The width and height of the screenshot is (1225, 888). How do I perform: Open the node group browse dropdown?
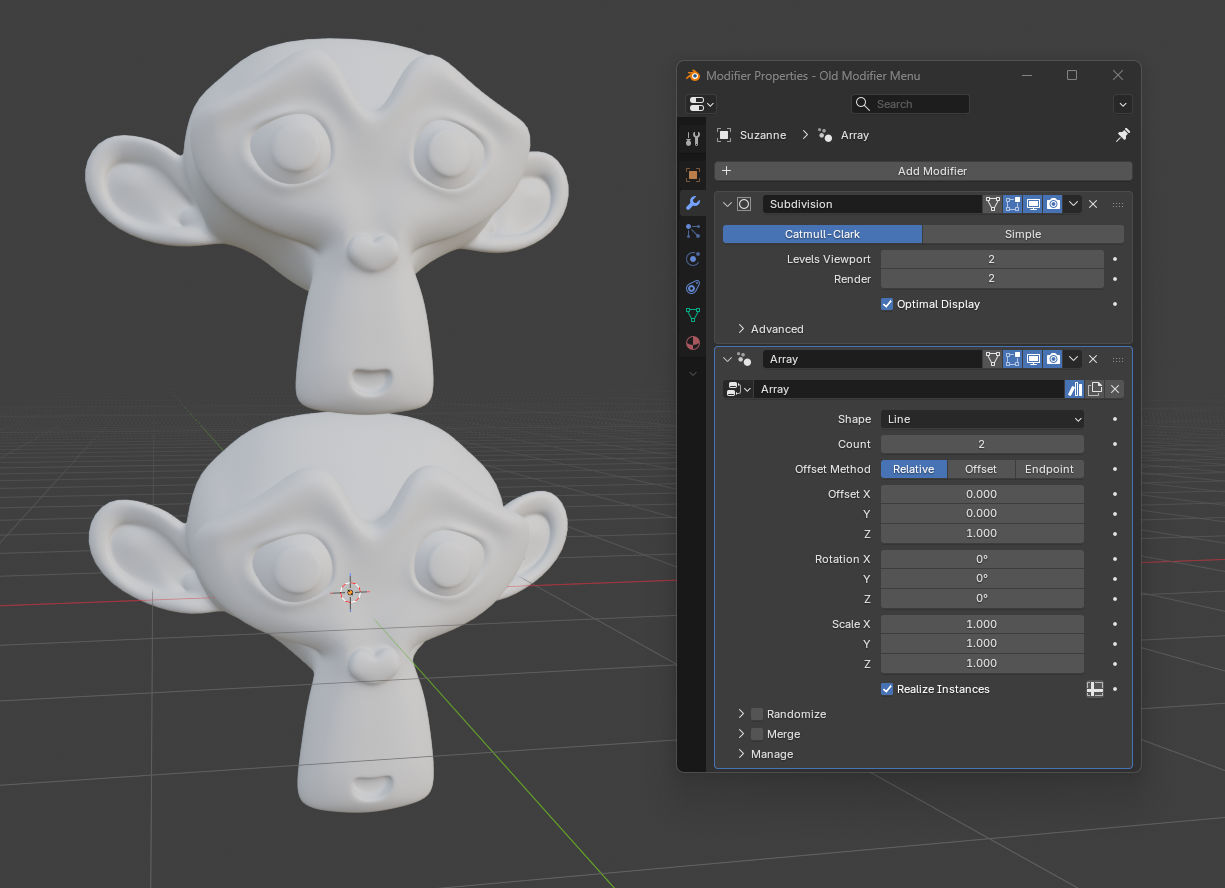(738, 389)
